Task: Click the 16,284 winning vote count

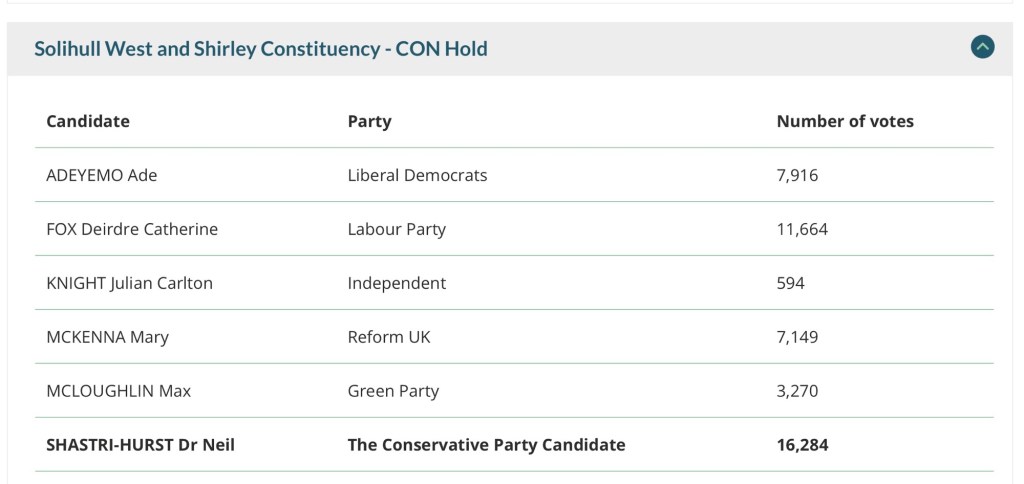Action: point(802,445)
